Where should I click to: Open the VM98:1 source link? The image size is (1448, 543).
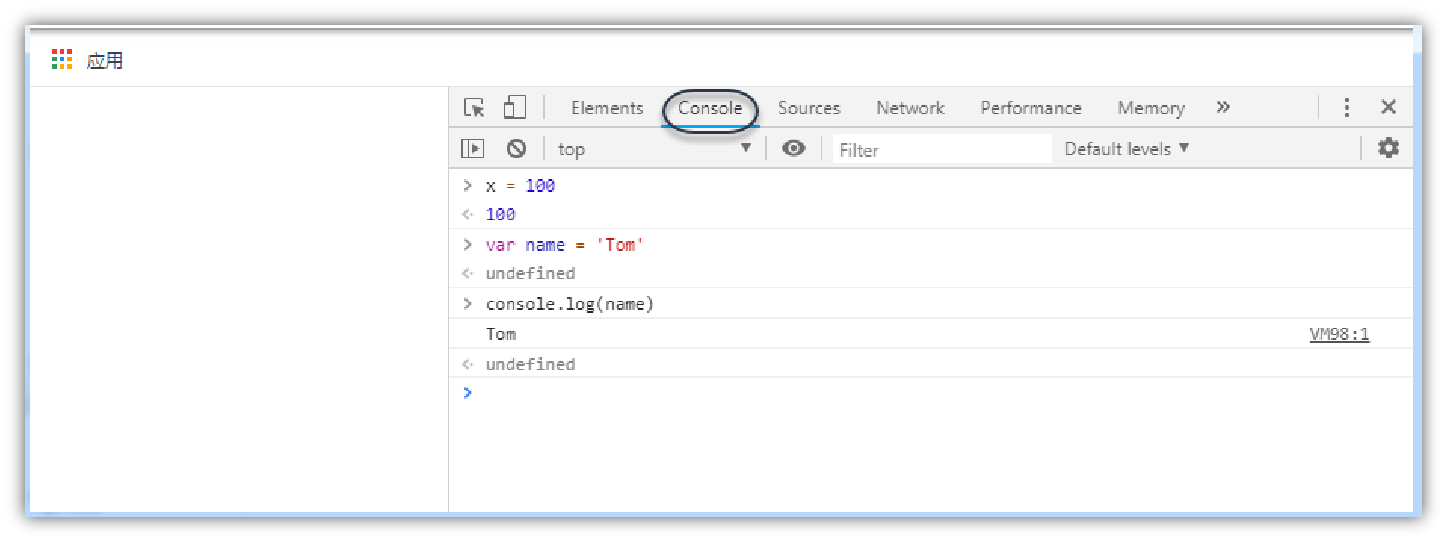[1339, 334]
